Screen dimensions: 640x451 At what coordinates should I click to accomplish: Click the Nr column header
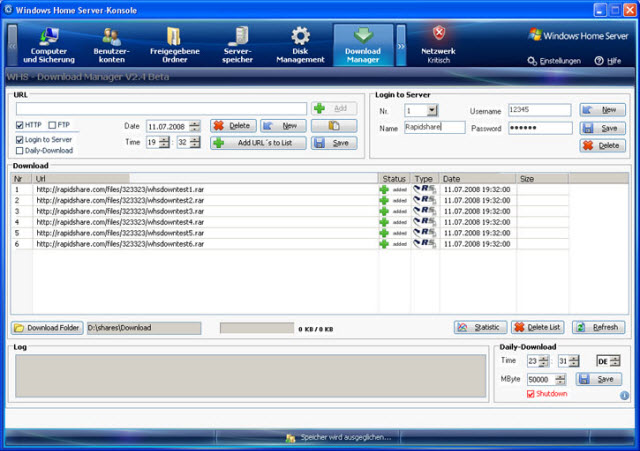22,179
